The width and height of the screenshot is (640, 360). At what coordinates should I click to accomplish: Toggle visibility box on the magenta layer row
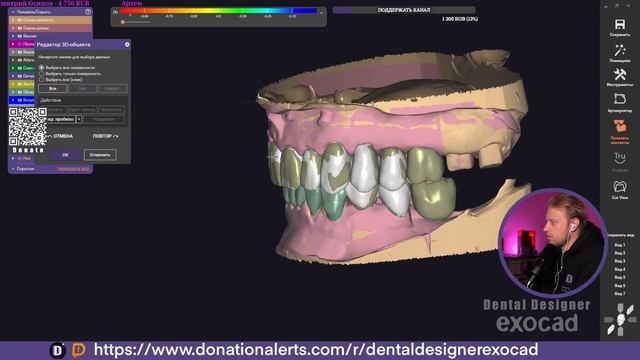[20, 44]
